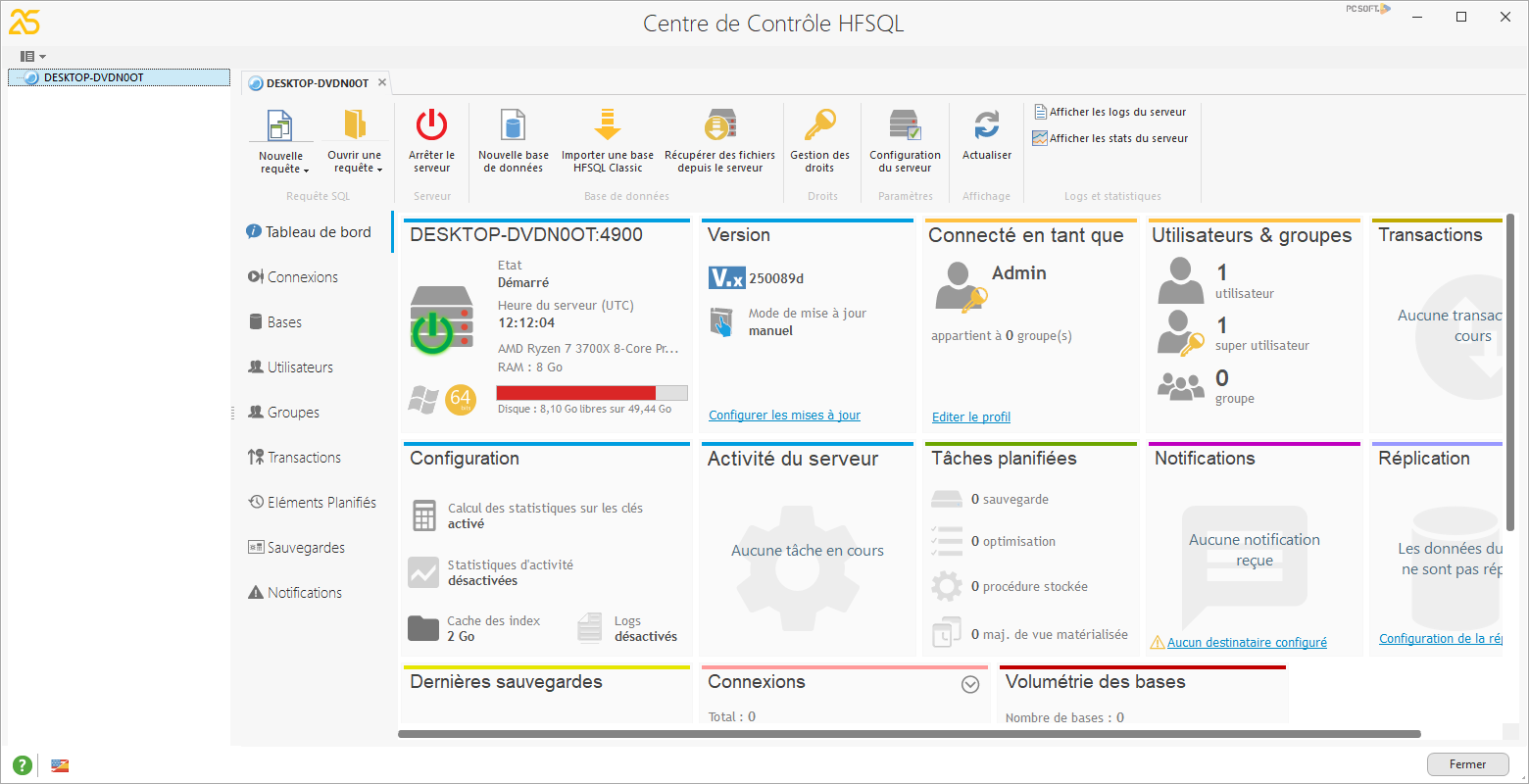Click the vertical scrollbar of the dashboard
Viewport: 1529px width, 784px height.
(x=1512, y=372)
